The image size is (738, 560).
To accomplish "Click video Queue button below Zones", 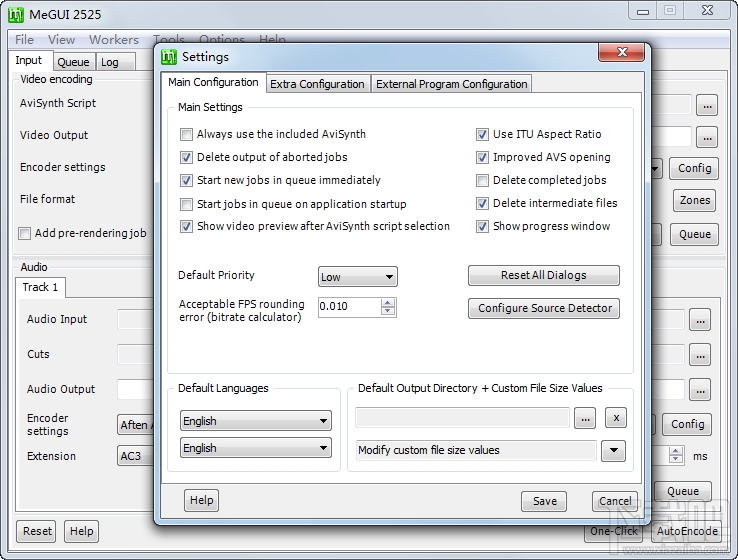I will [695, 234].
